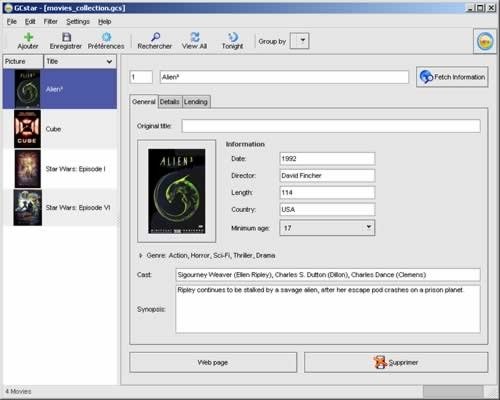Click the movie title field Alien³
The image size is (500, 400).
[284, 77]
